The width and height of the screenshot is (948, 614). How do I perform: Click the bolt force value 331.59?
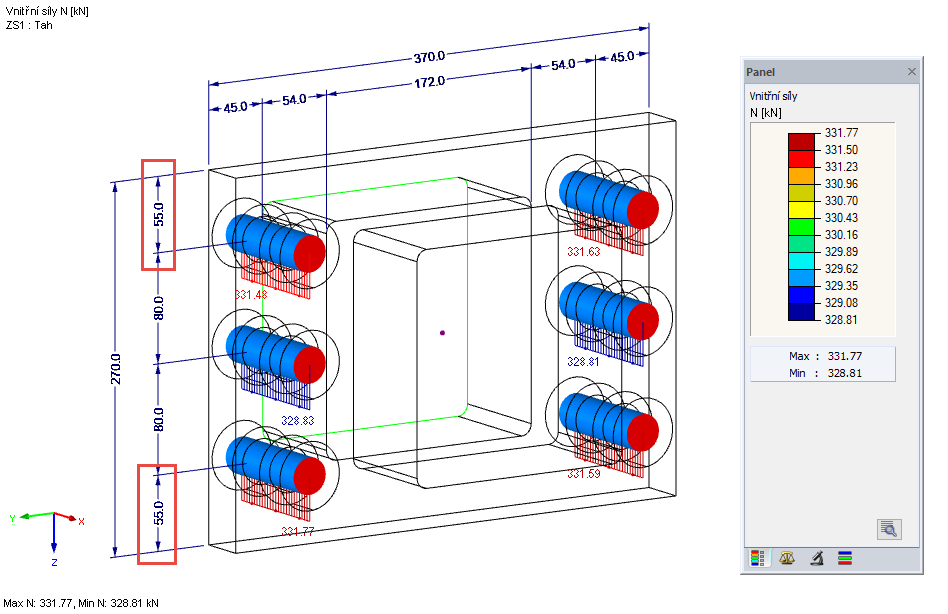tap(583, 473)
